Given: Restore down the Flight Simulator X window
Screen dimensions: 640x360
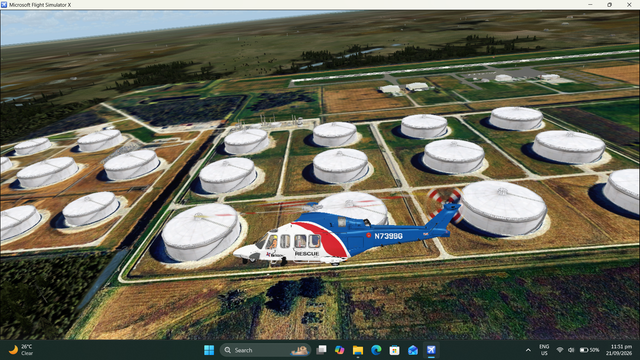Looking at the screenshot, I should (x=609, y=5).
